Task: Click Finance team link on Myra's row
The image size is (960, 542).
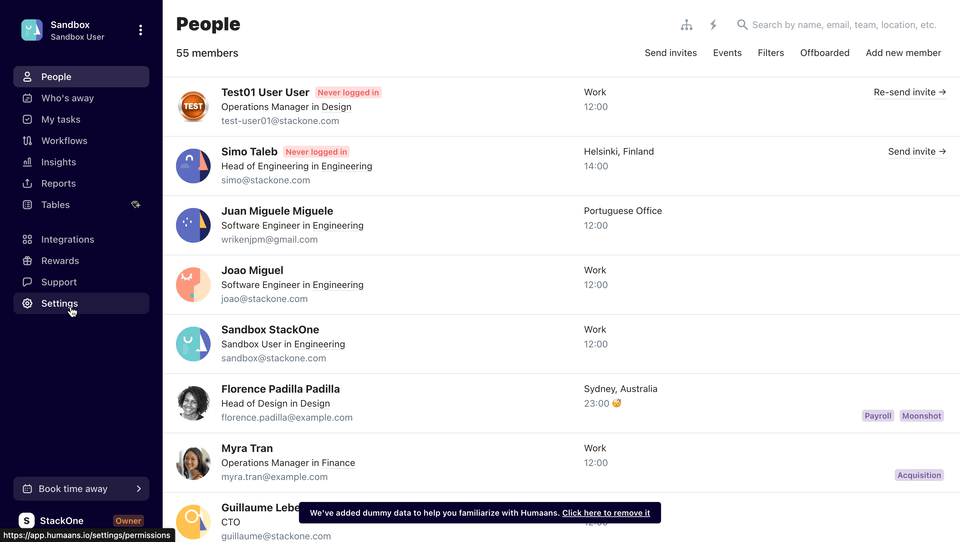Action: click(x=339, y=463)
